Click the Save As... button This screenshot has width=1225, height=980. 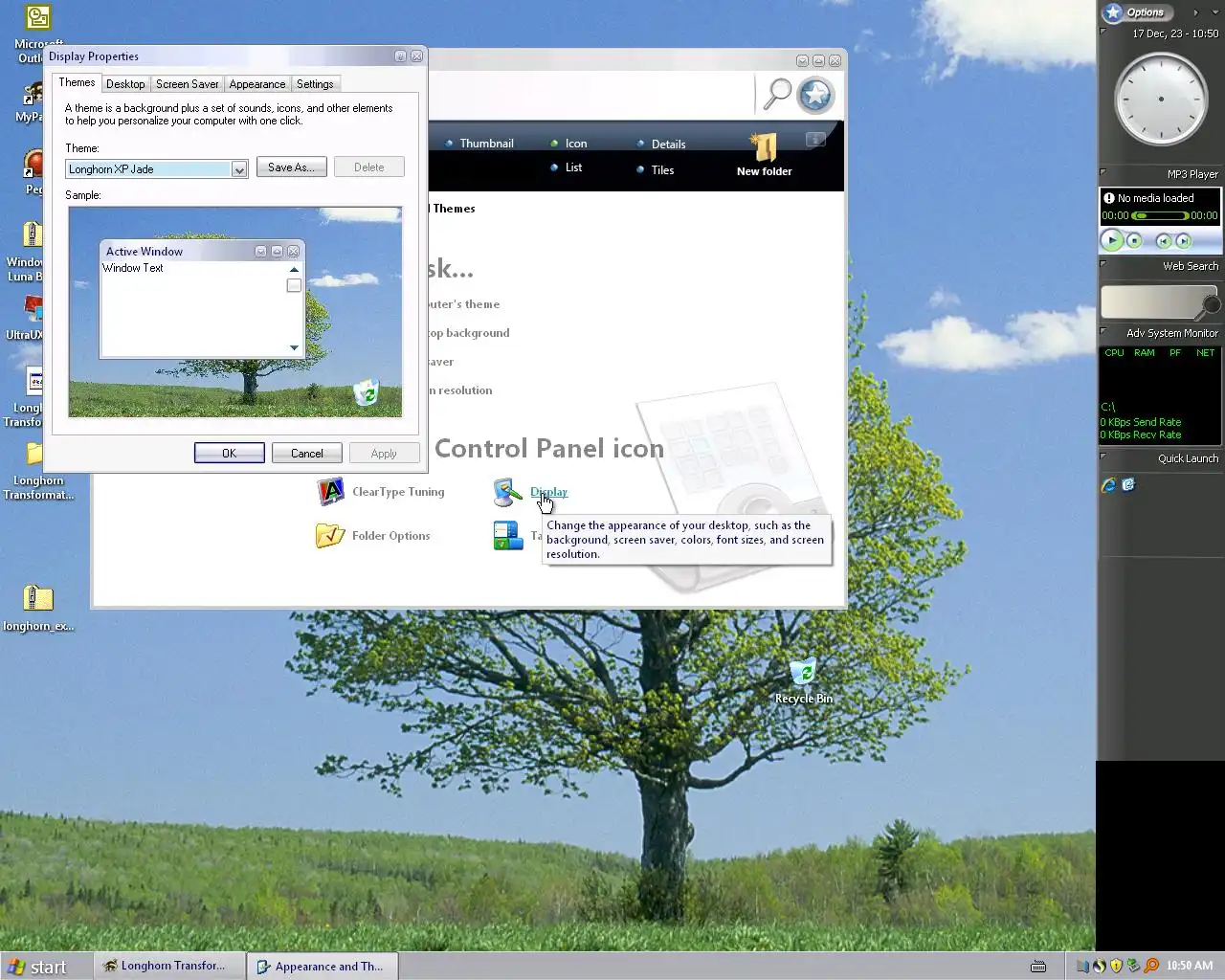(291, 167)
